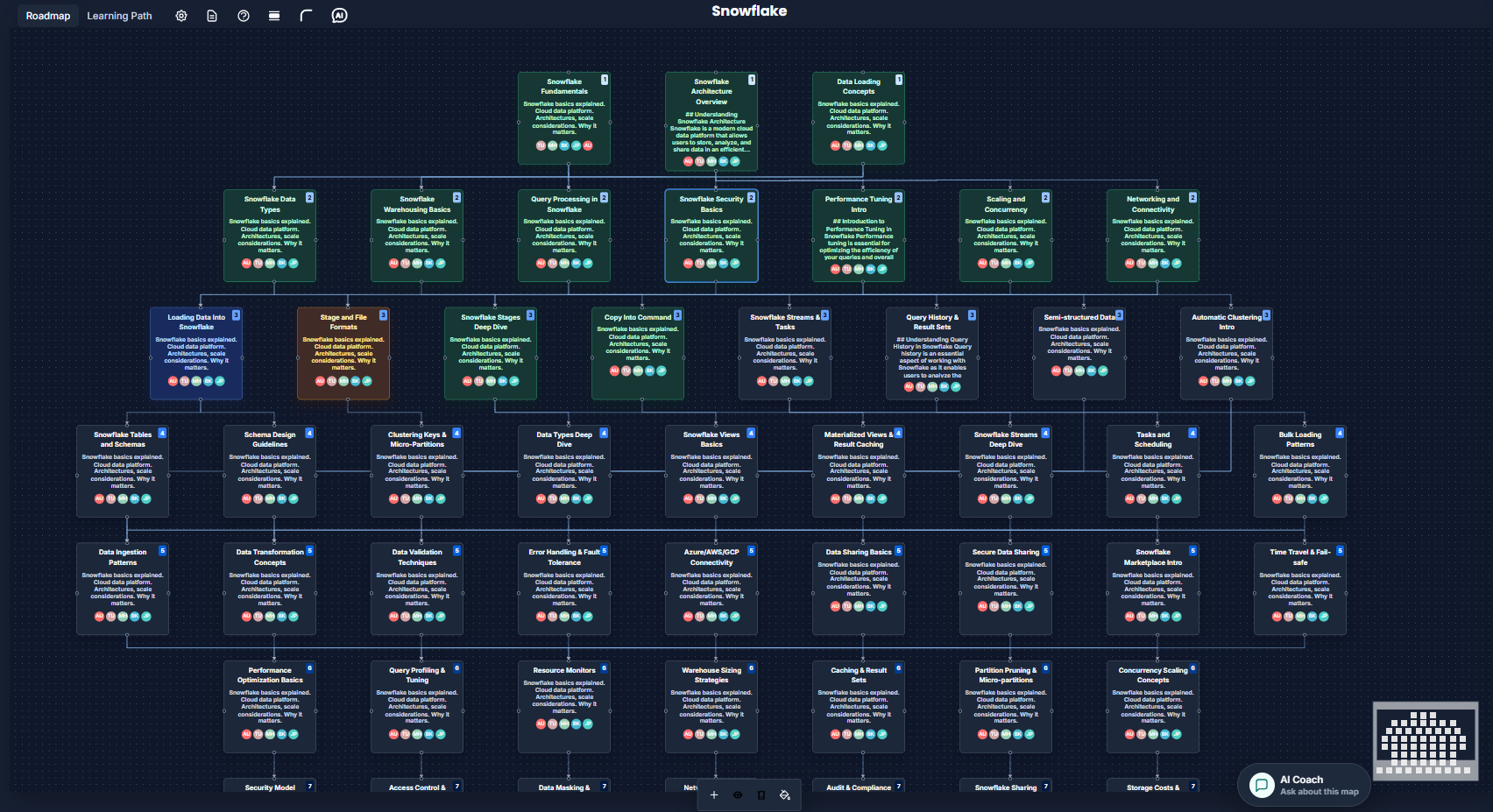Viewport: 1493px width, 812px height.
Task: Click the minimap overview thumbnail
Action: [x=1425, y=740]
